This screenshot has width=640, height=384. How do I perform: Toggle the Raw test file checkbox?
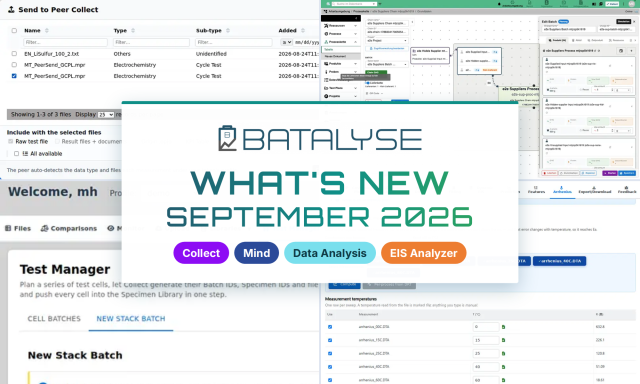(11, 142)
